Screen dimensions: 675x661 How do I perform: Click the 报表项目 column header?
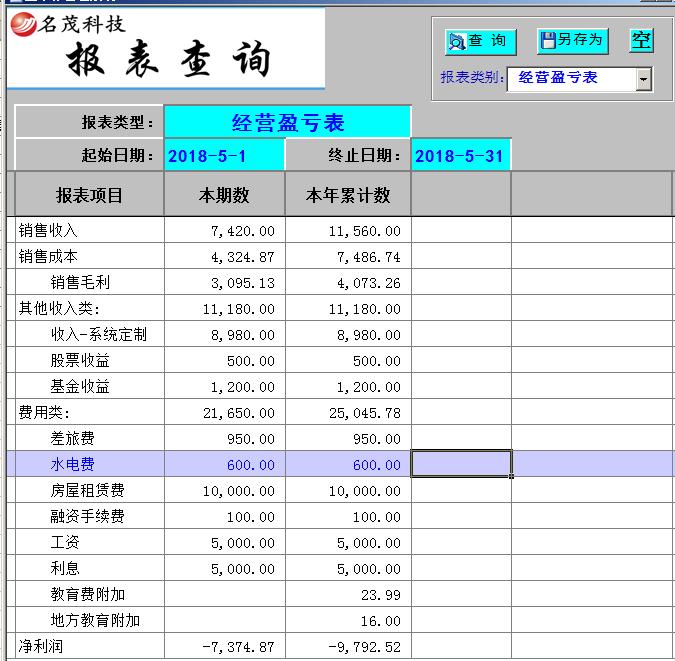coord(89,195)
